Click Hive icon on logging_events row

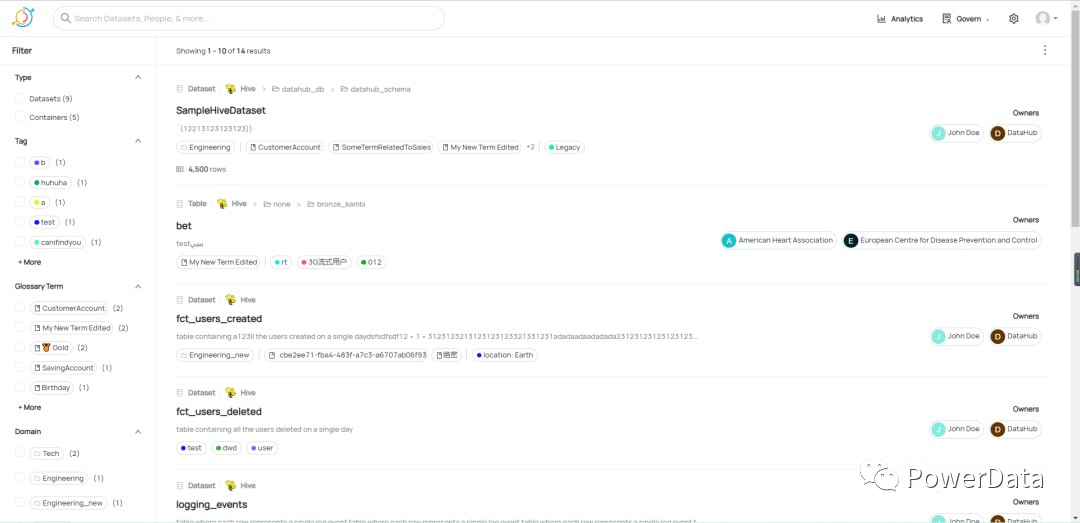pyautogui.click(x=231, y=486)
